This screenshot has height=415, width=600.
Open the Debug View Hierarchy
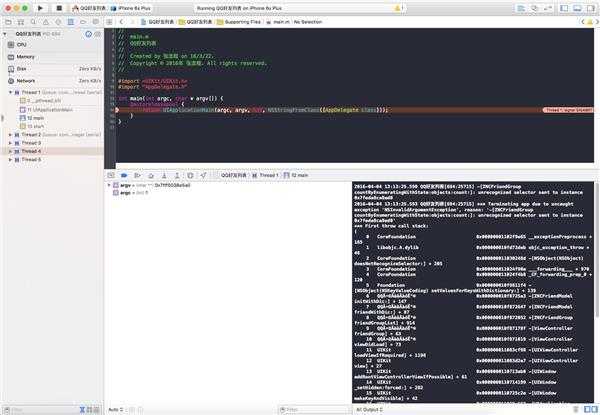click(190, 175)
